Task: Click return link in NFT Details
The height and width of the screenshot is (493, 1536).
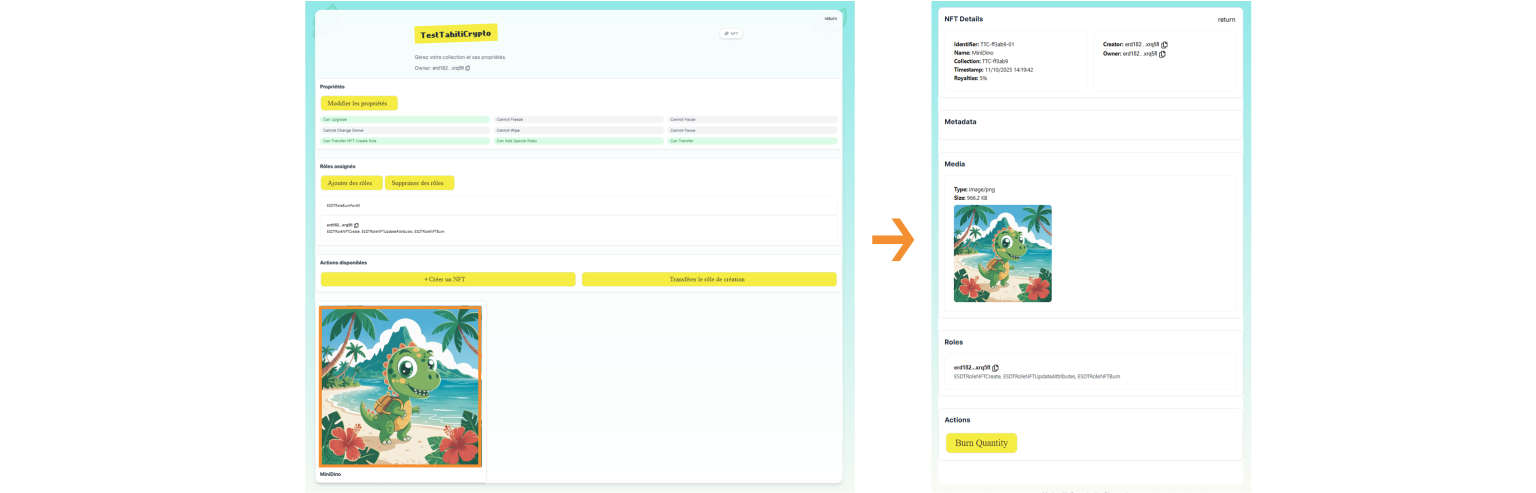Action: (1226, 19)
